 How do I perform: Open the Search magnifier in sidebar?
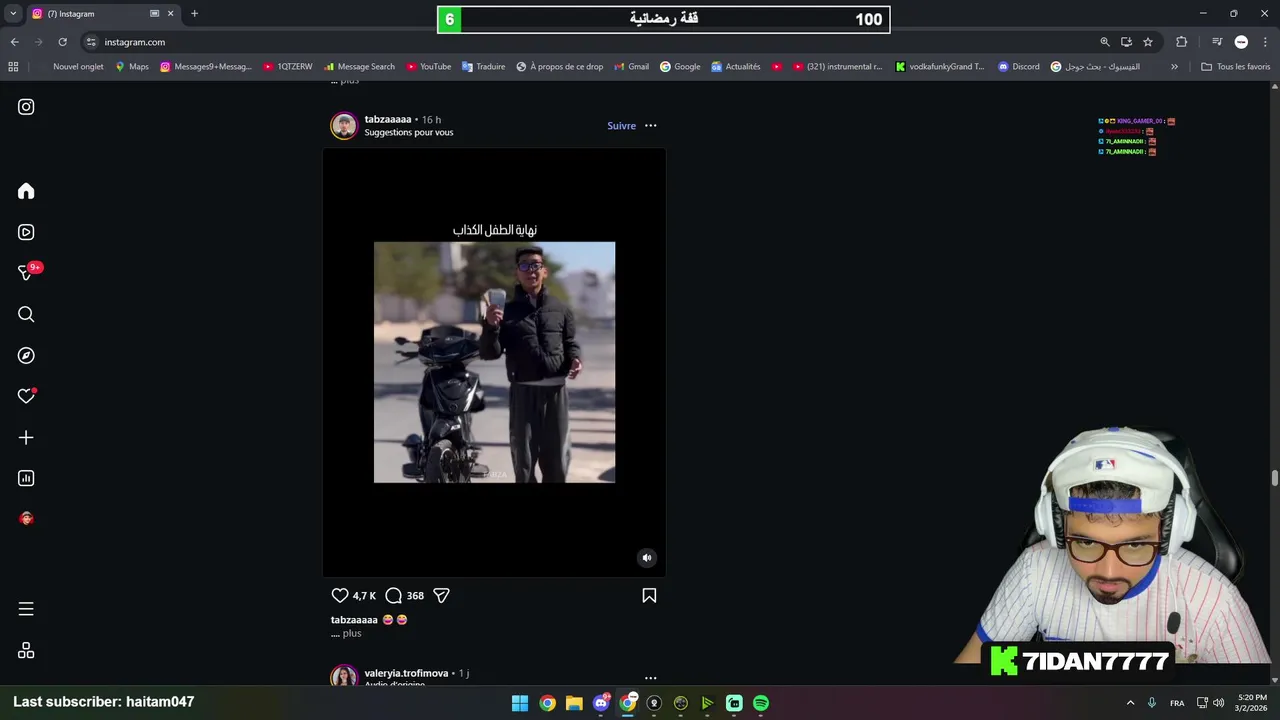click(x=26, y=314)
